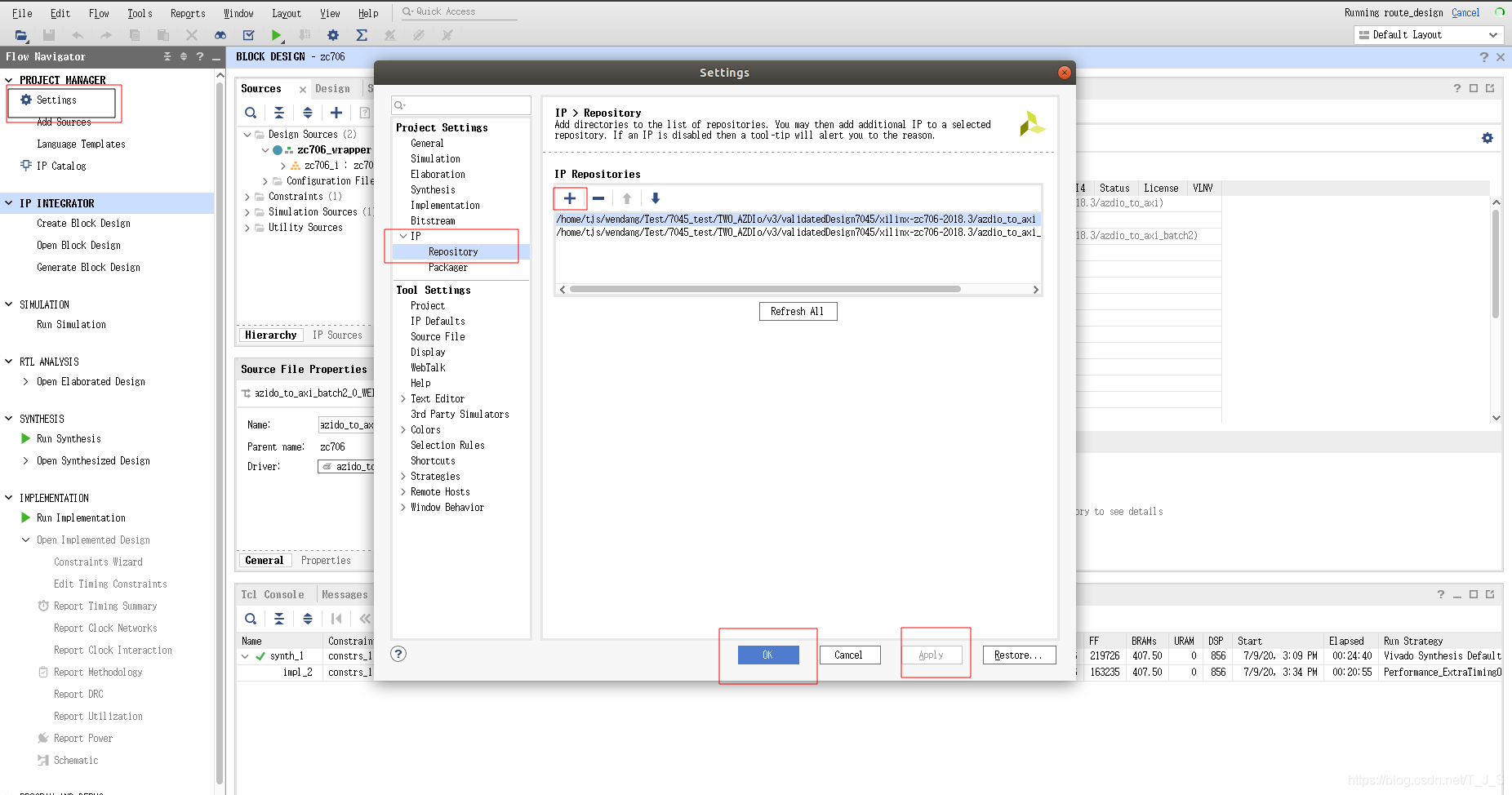The width and height of the screenshot is (1512, 795).
Task: Close the Settings dialog with the red X
Action: pos(1064,73)
